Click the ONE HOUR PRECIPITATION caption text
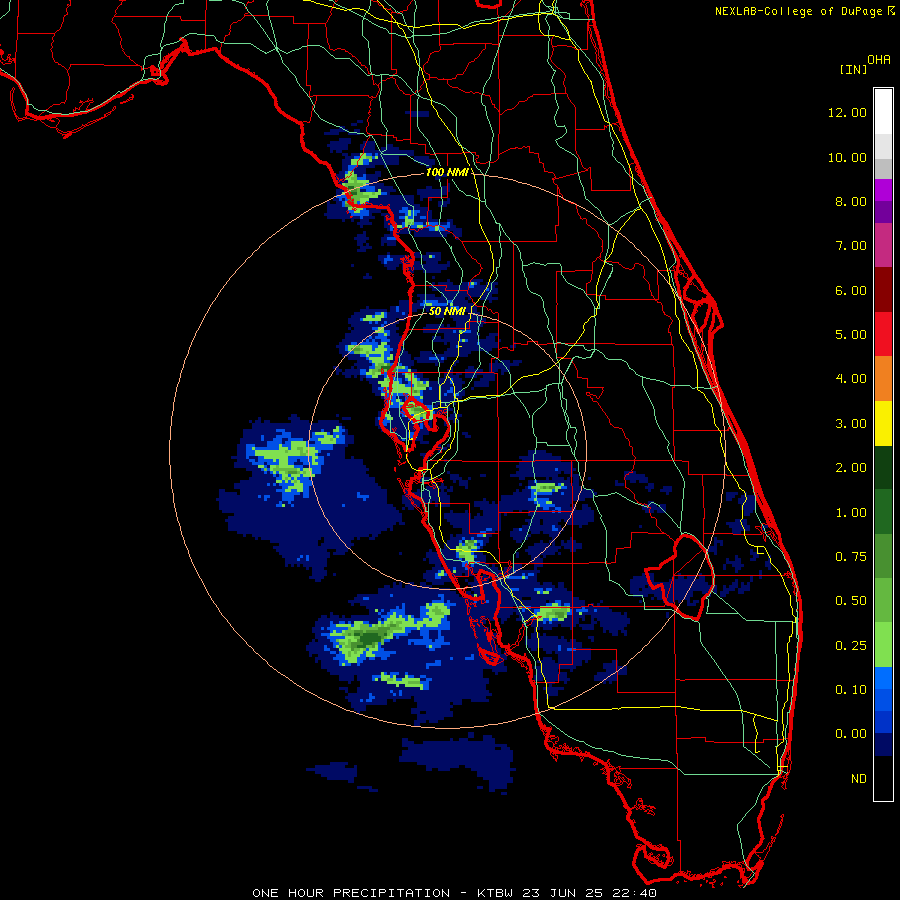 click(351, 893)
